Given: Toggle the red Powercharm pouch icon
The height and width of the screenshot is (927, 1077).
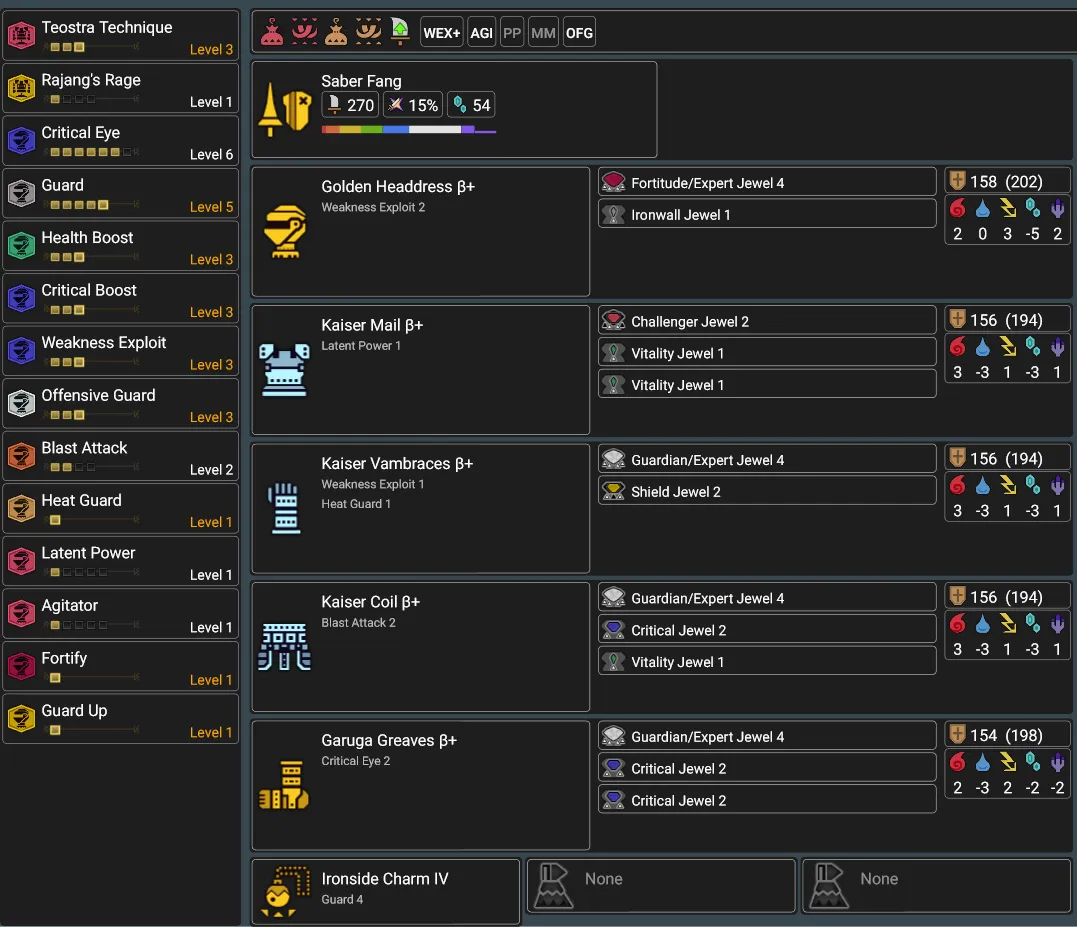Looking at the screenshot, I should (x=272, y=32).
